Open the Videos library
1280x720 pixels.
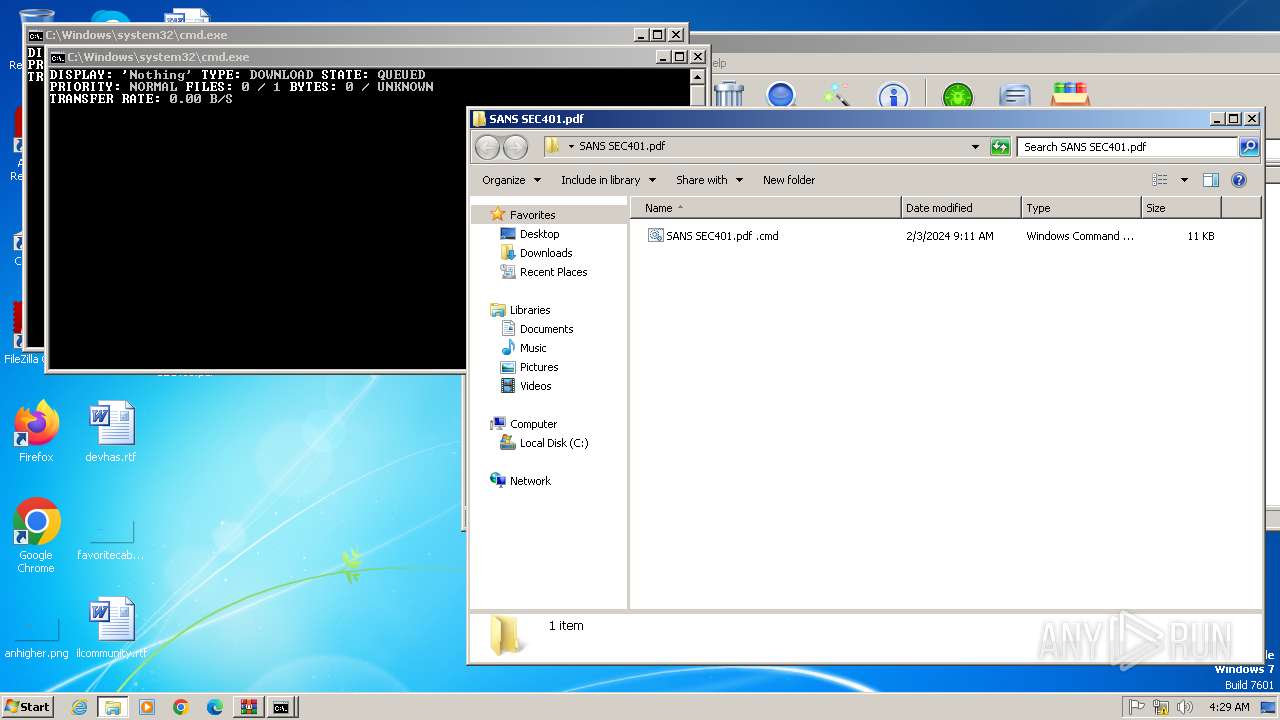[535, 386]
